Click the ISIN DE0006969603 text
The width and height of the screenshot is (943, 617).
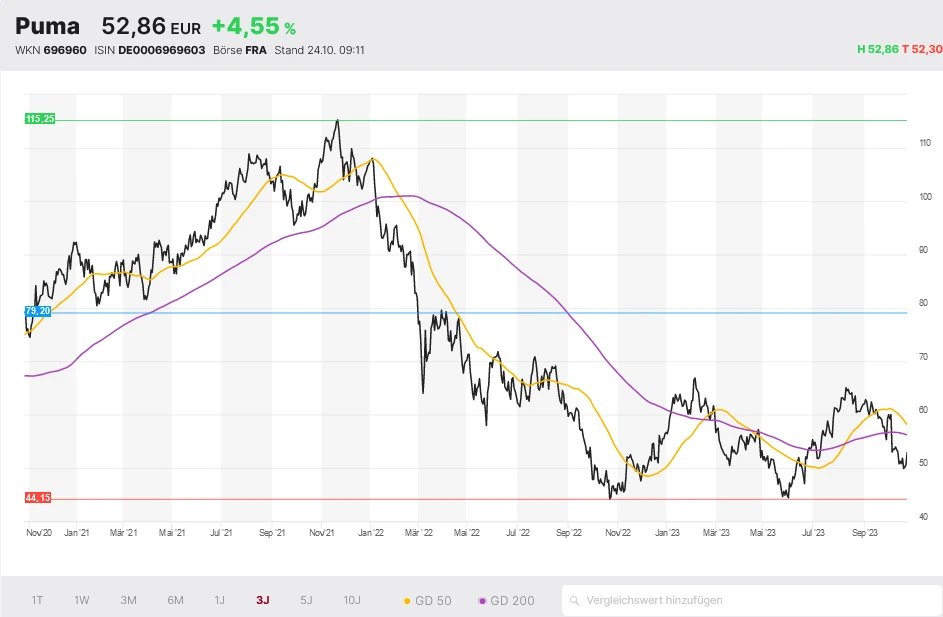click(x=149, y=50)
